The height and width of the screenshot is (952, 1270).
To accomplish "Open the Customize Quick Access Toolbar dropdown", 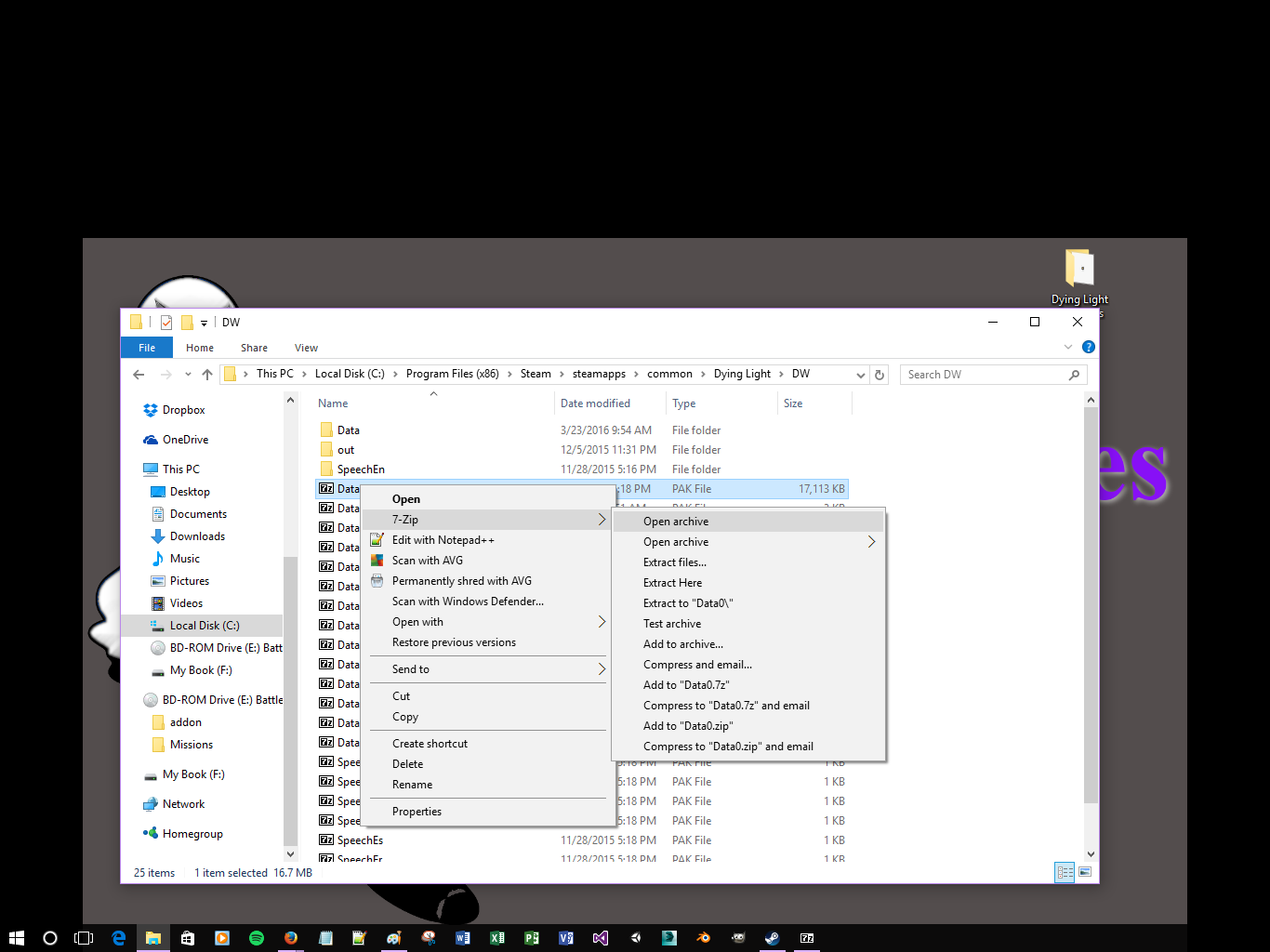I will click(x=205, y=324).
